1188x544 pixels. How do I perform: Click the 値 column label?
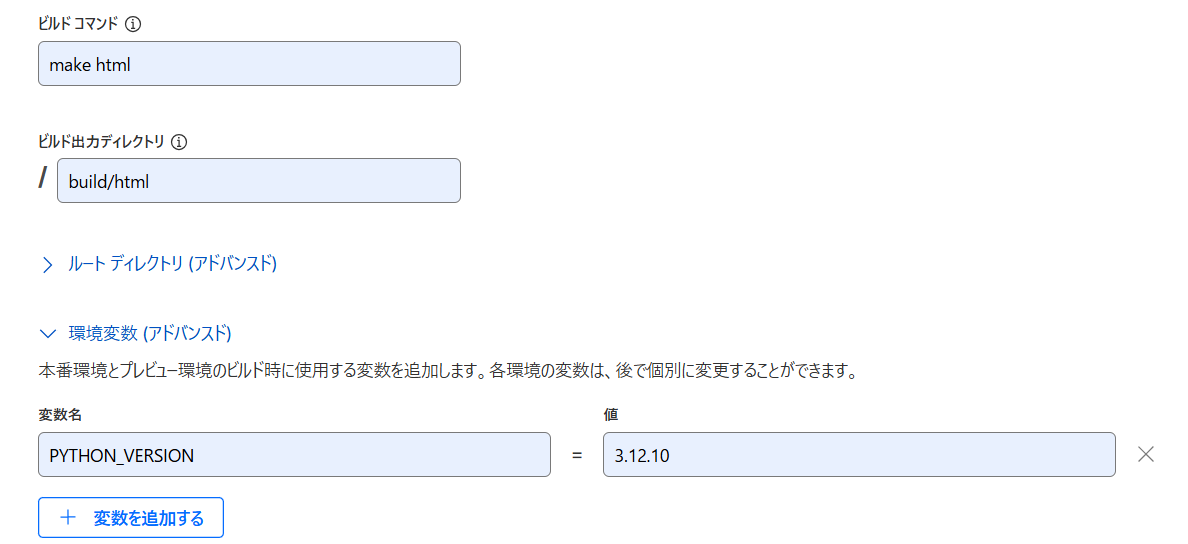tap(611, 414)
